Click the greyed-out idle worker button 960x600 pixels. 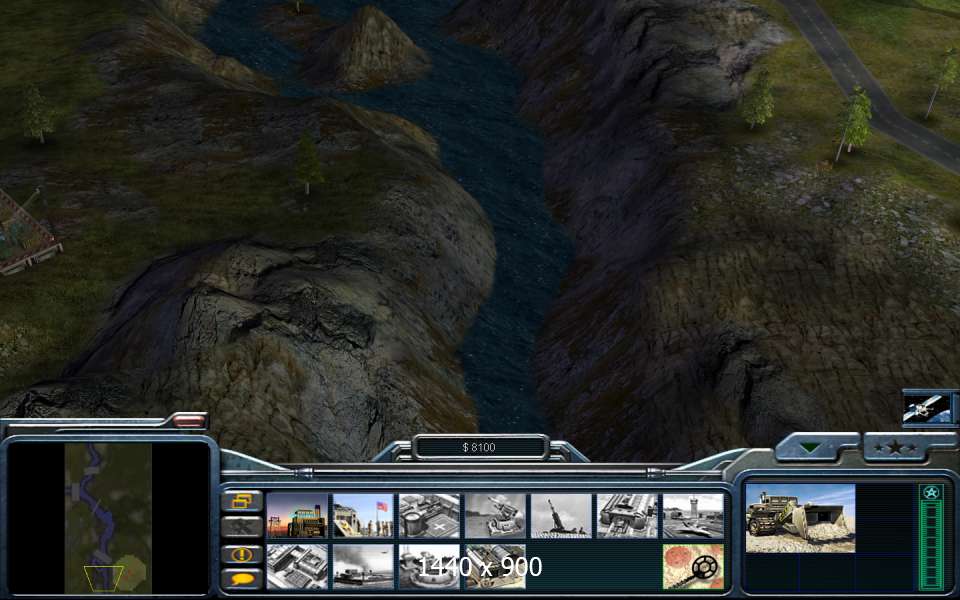[x=242, y=527]
